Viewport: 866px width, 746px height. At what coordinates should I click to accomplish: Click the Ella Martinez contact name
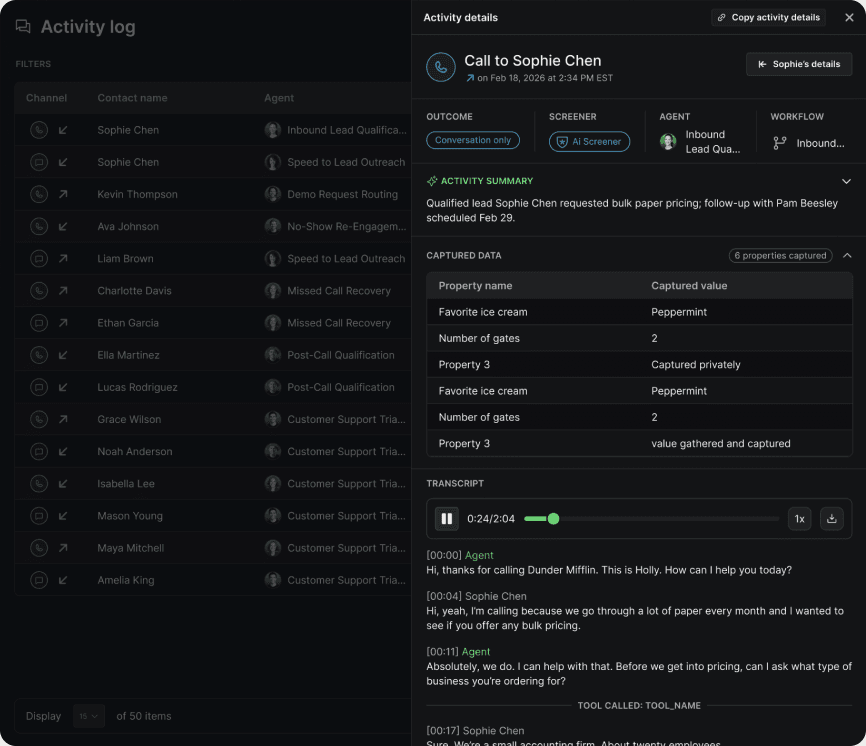pyautogui.click(x=128, y=355)
